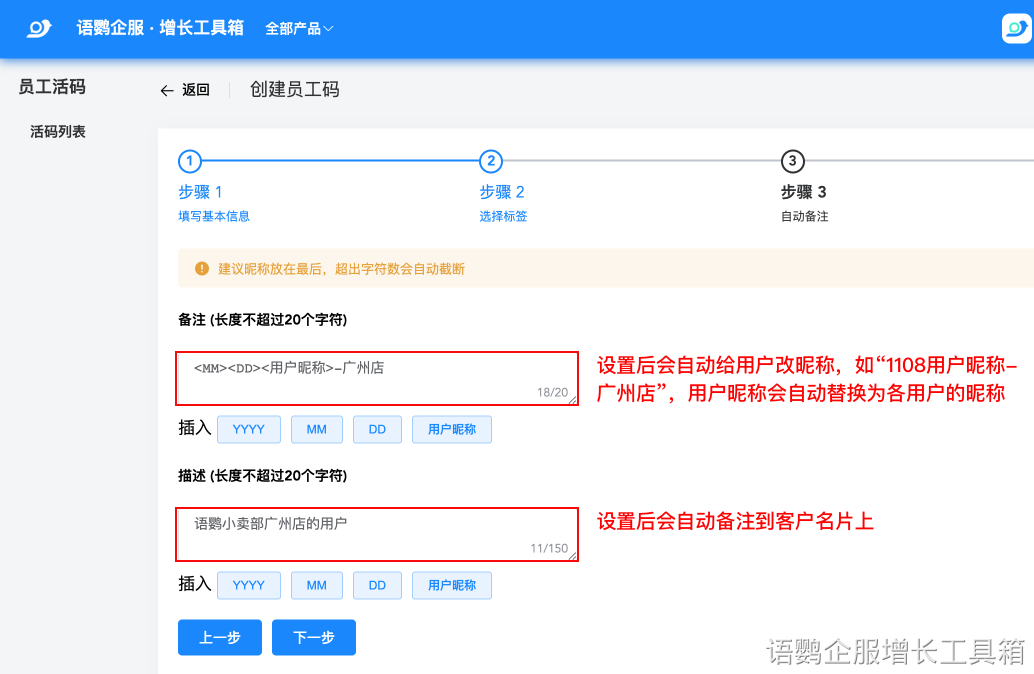The height and width of the screenshot is (674, 1034).
Task: Insert 用户昵称 tag into 描述 field
Action: pos(452,585)
